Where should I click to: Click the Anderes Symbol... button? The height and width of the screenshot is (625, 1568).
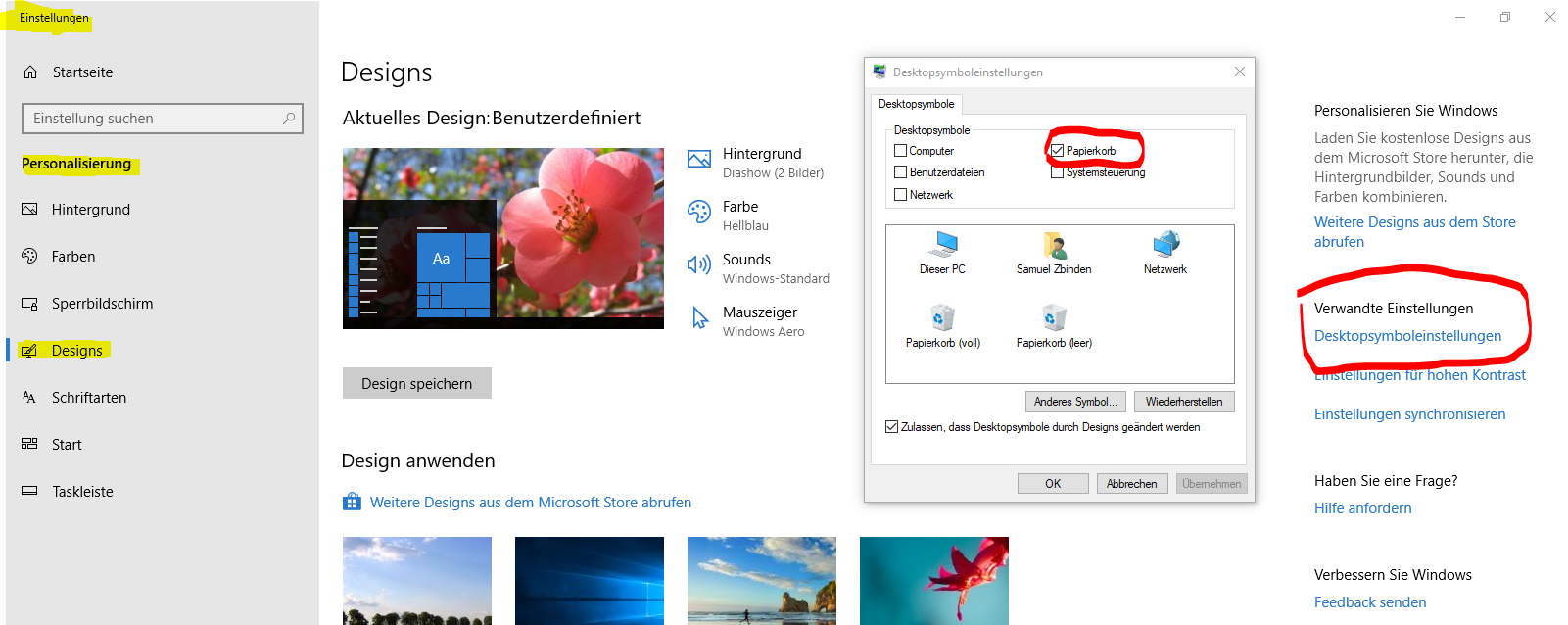click(1075, 402)
